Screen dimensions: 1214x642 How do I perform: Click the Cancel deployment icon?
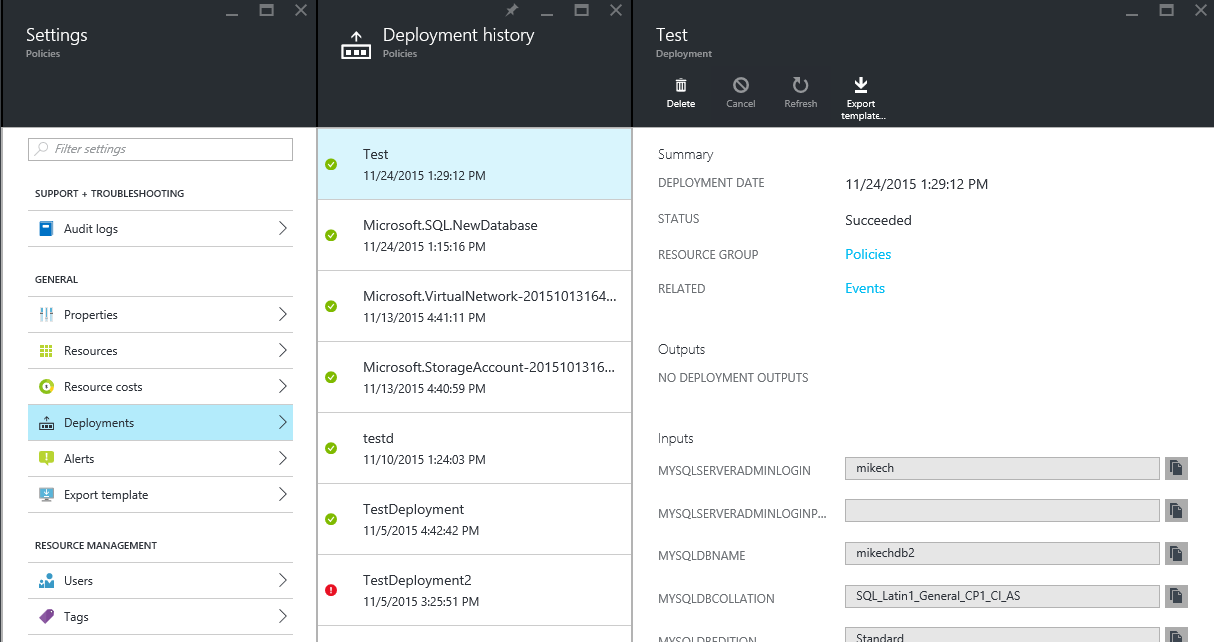coord(741,86)
